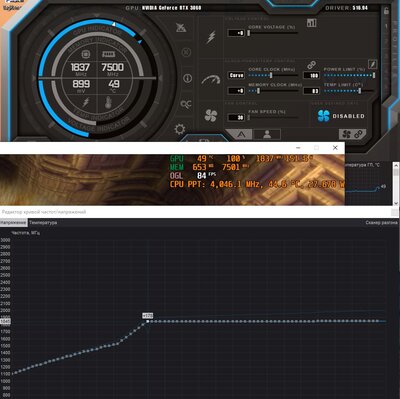Viewport: 400px width, 399px height.
Task: Close the benchmark window
Action: pyautogui.click(x=335, y=148)
